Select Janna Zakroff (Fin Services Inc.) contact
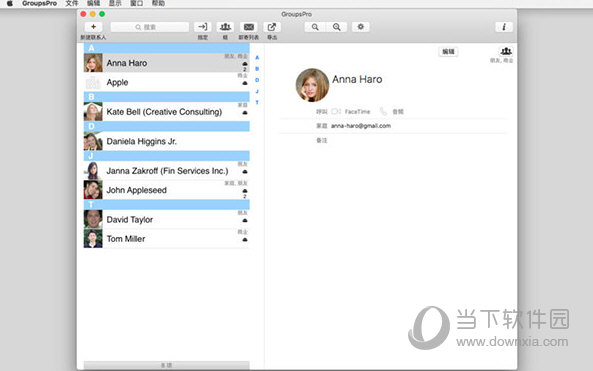 pyautogui.click(x=166, y=171)
